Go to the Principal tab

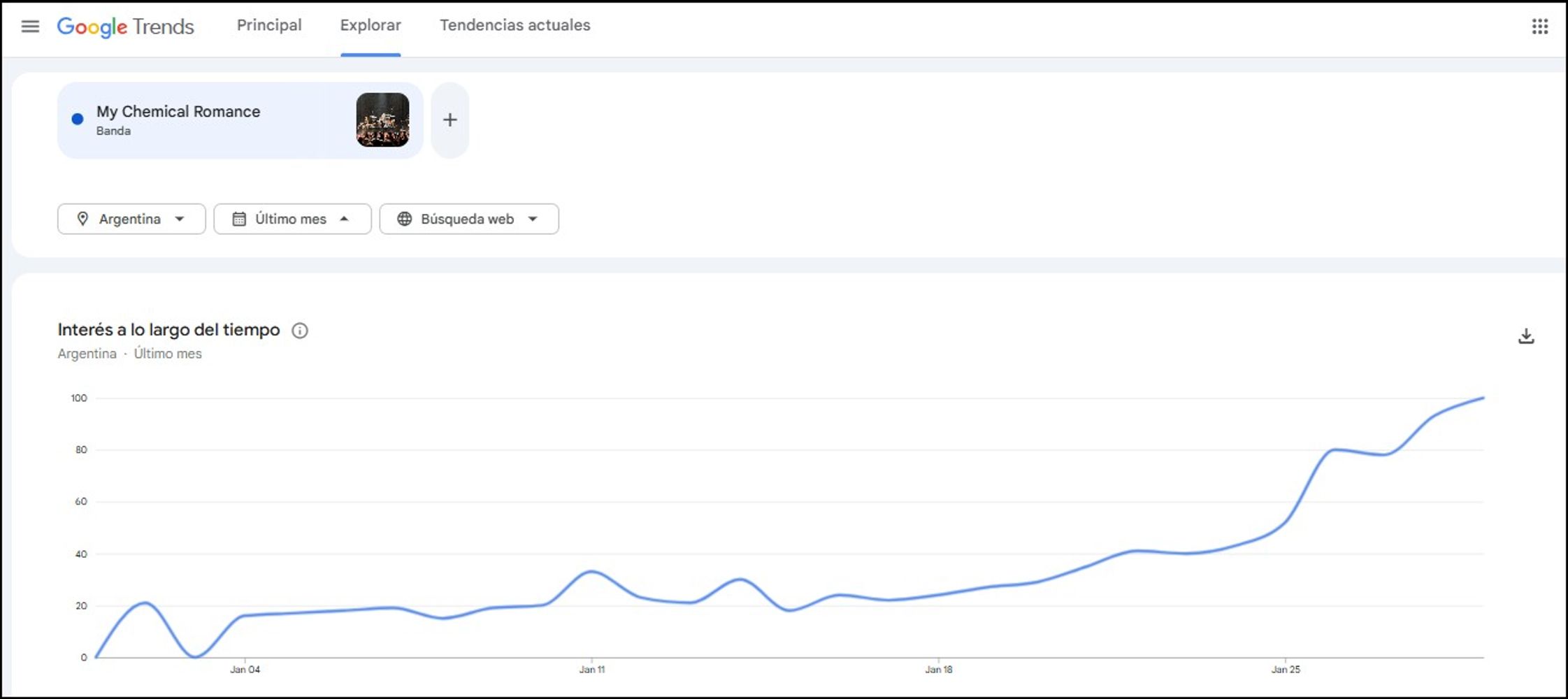269,25
